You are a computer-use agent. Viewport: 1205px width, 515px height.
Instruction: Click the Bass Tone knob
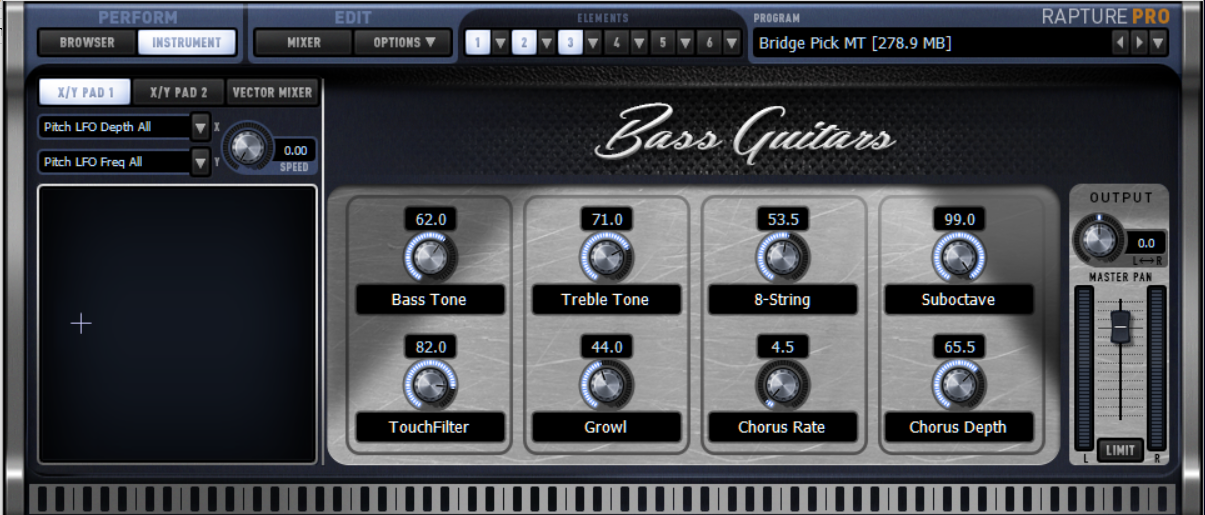coord(429,258)
